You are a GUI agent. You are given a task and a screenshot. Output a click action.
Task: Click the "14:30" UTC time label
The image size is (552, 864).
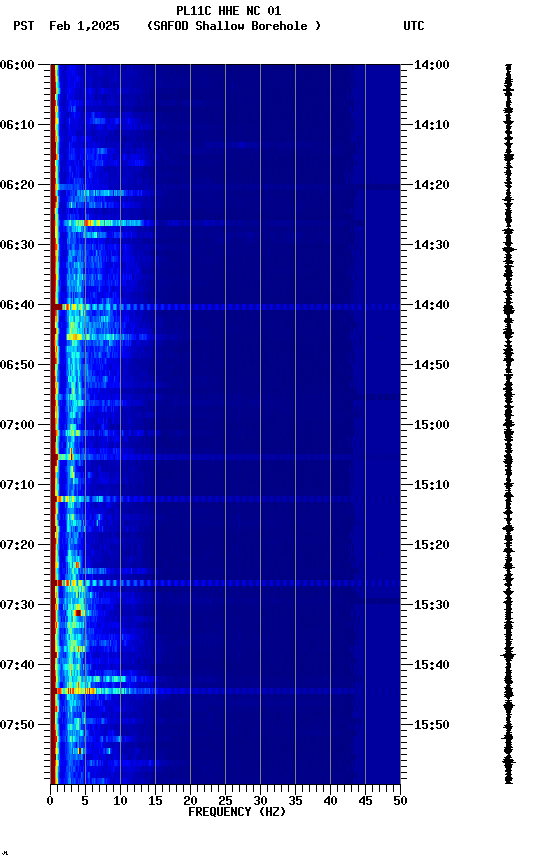pos(432,245)
